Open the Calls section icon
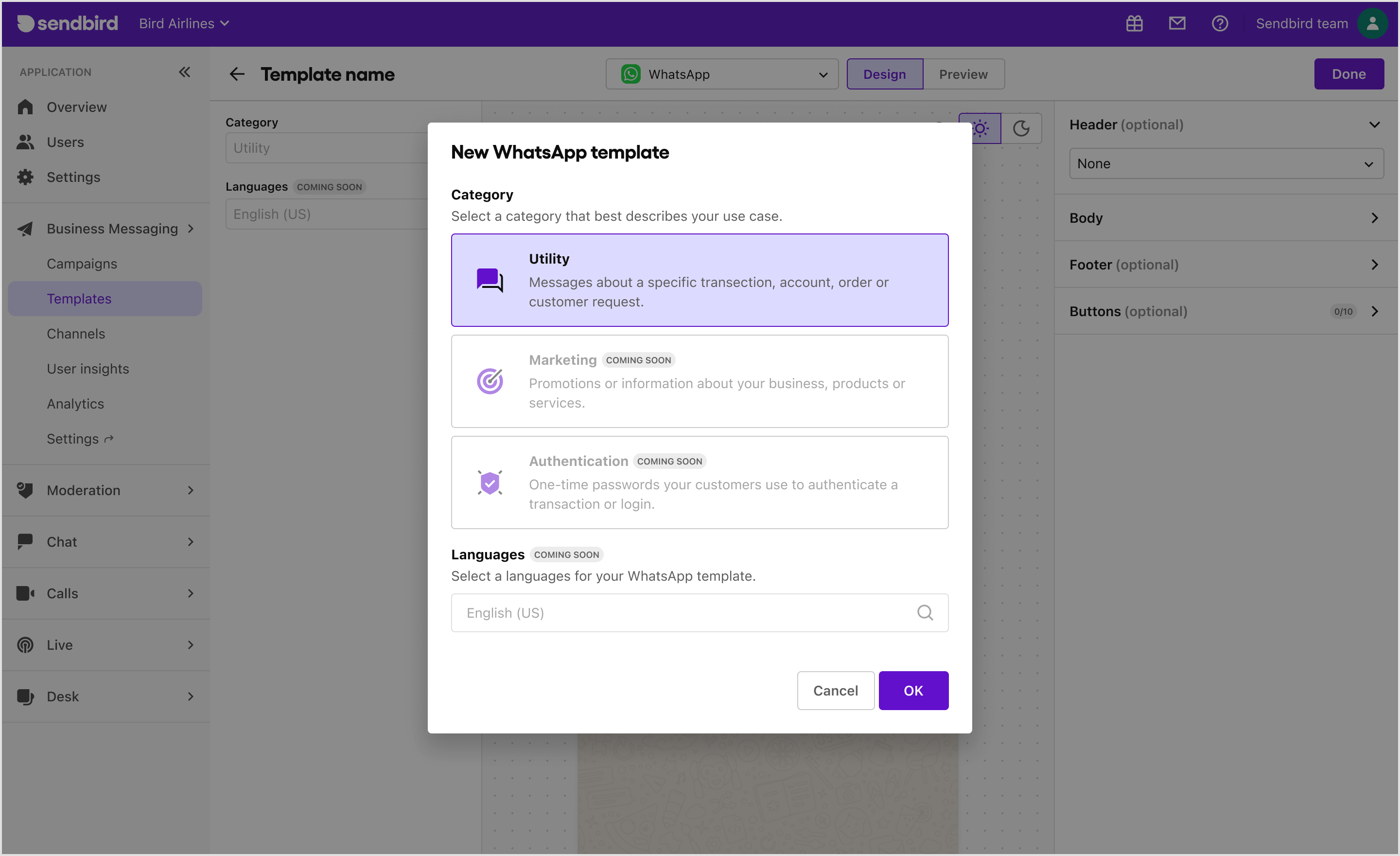Viewport: 1400px width, 856px height. click(24, 593)
